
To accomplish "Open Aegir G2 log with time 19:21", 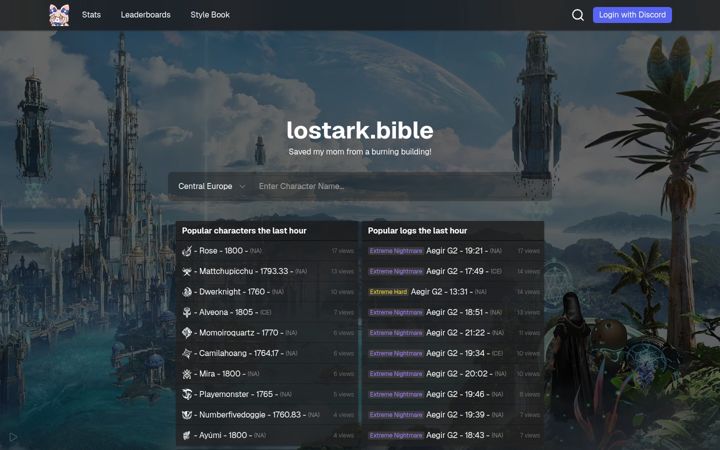I will coord(453,251).
